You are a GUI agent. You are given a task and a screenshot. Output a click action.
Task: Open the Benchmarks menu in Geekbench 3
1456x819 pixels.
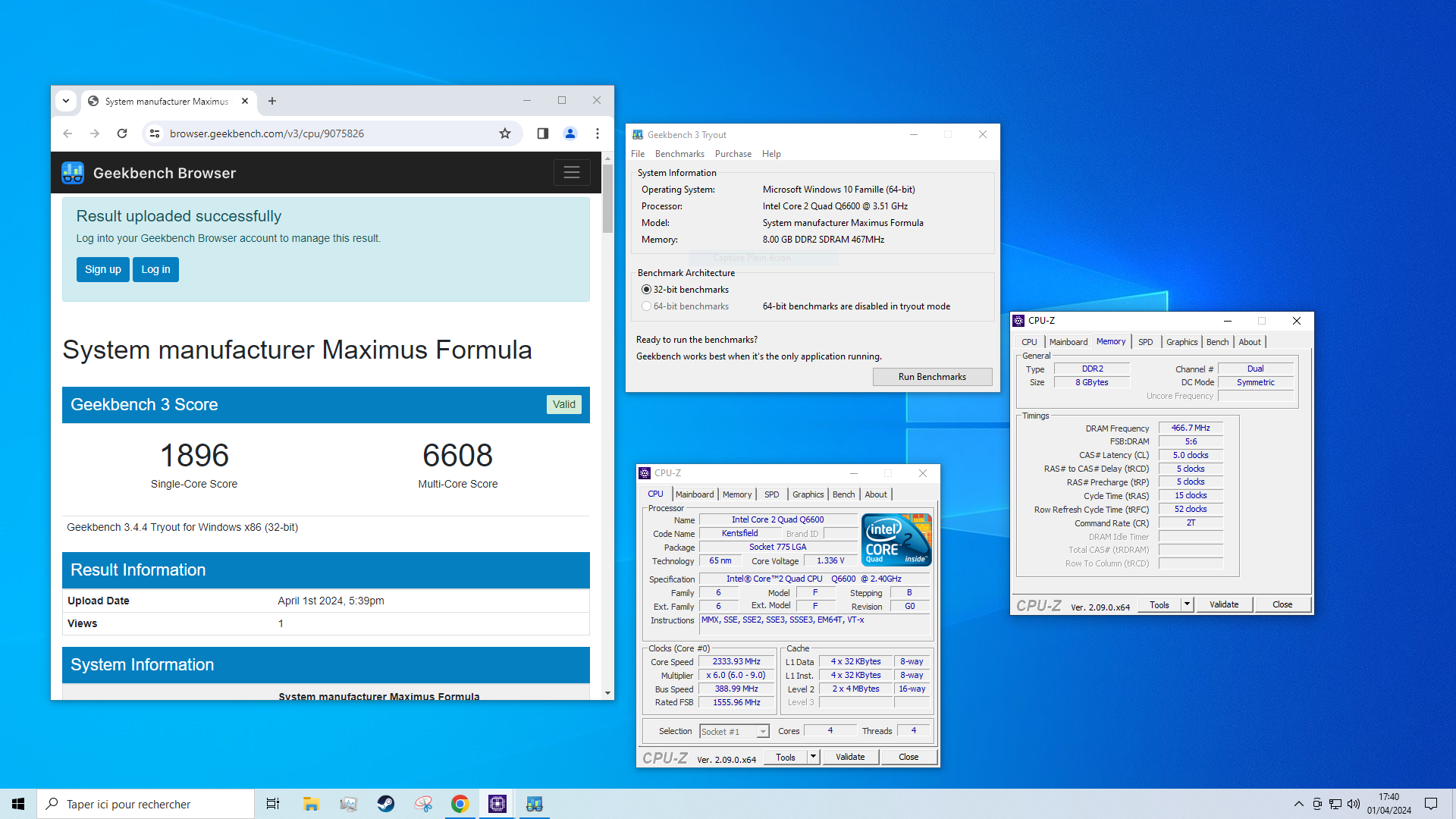pyautogui.click(x=679, y=154)
